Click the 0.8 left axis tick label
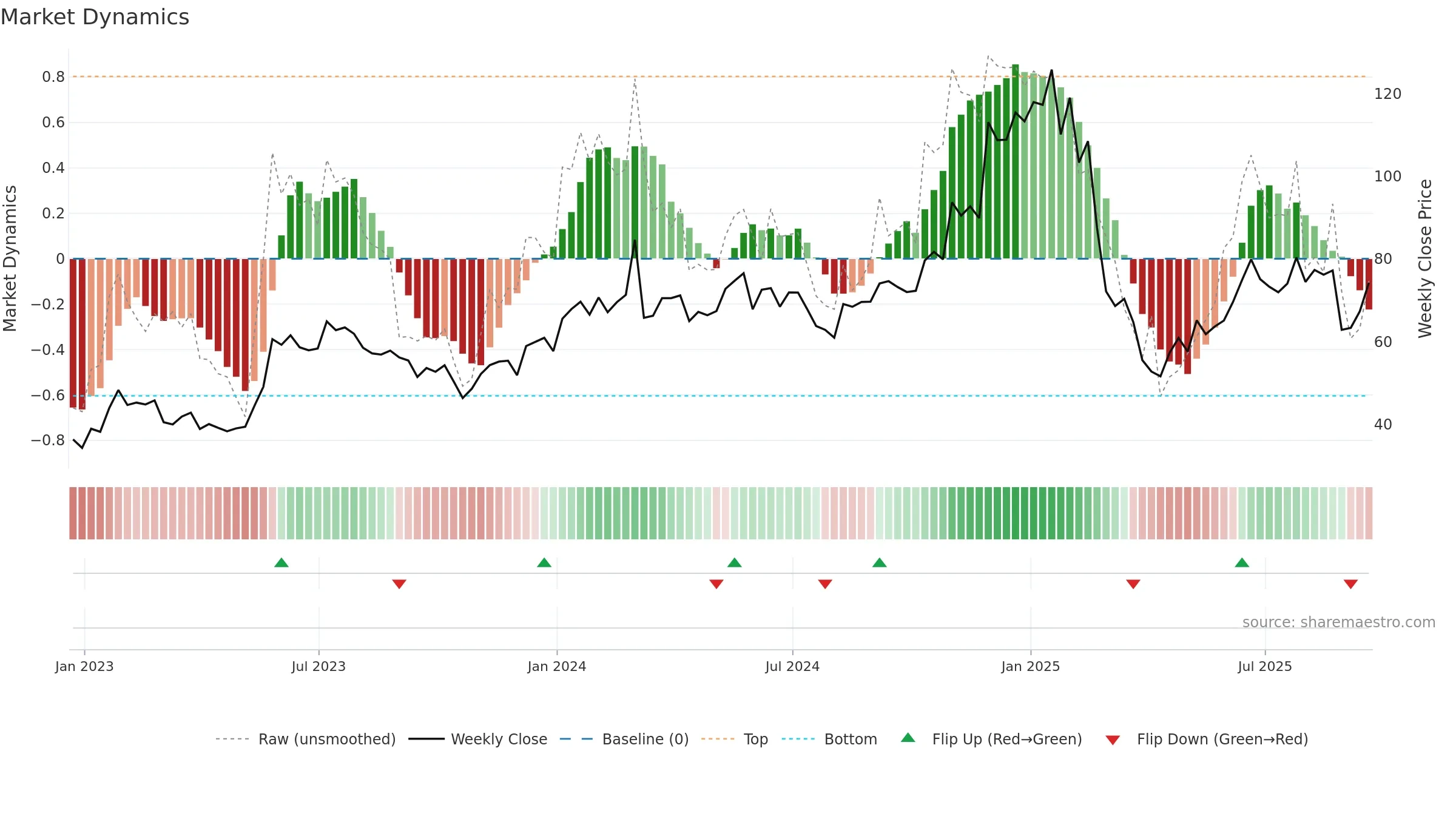Viewport: 1456px width, 819px height. (53, 77)
